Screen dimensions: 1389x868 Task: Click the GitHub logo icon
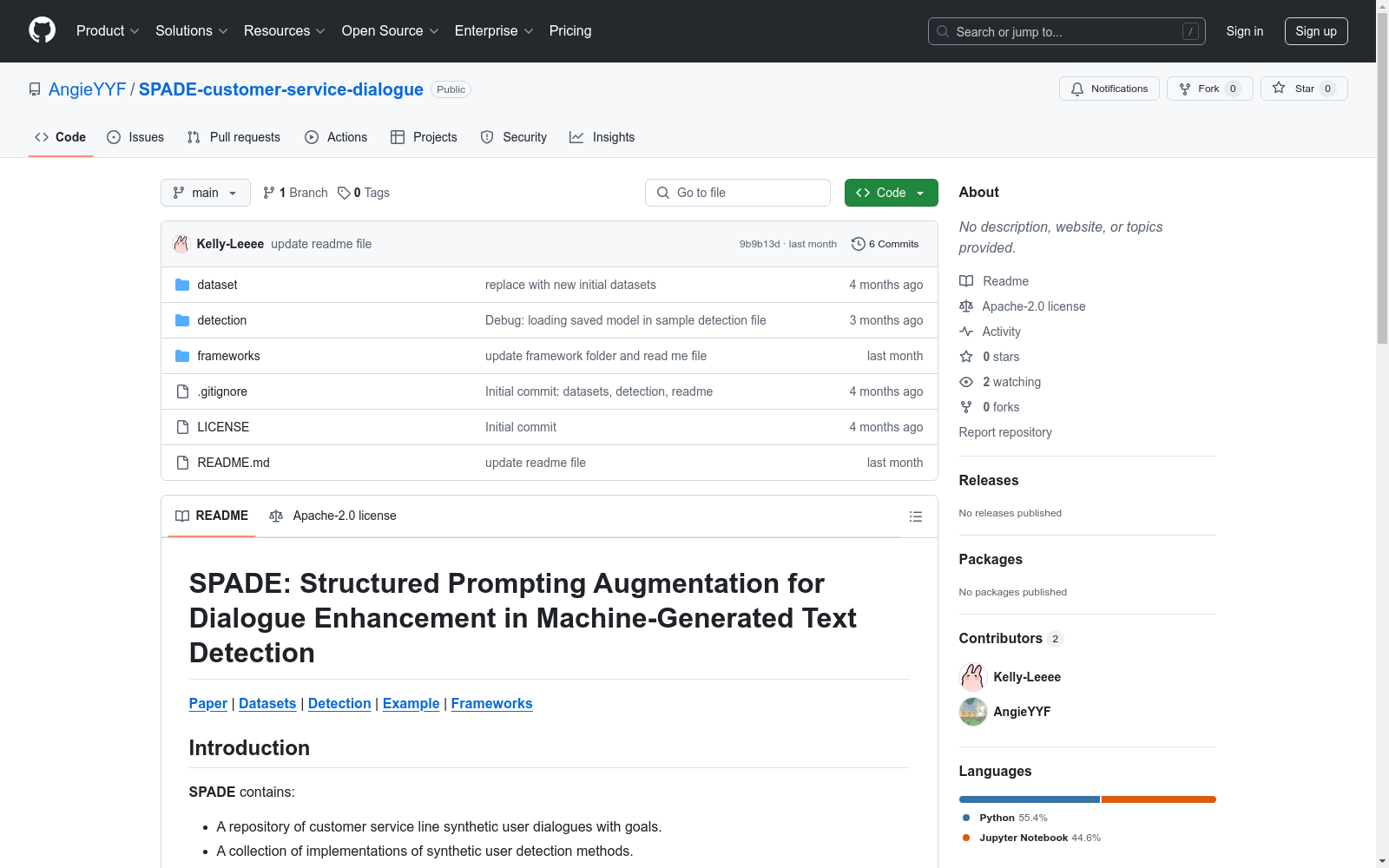click(x=42, y=30)
